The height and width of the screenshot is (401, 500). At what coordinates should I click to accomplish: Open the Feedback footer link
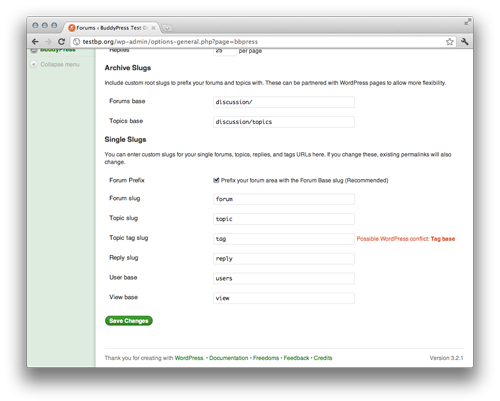click(x=296, y=358)
